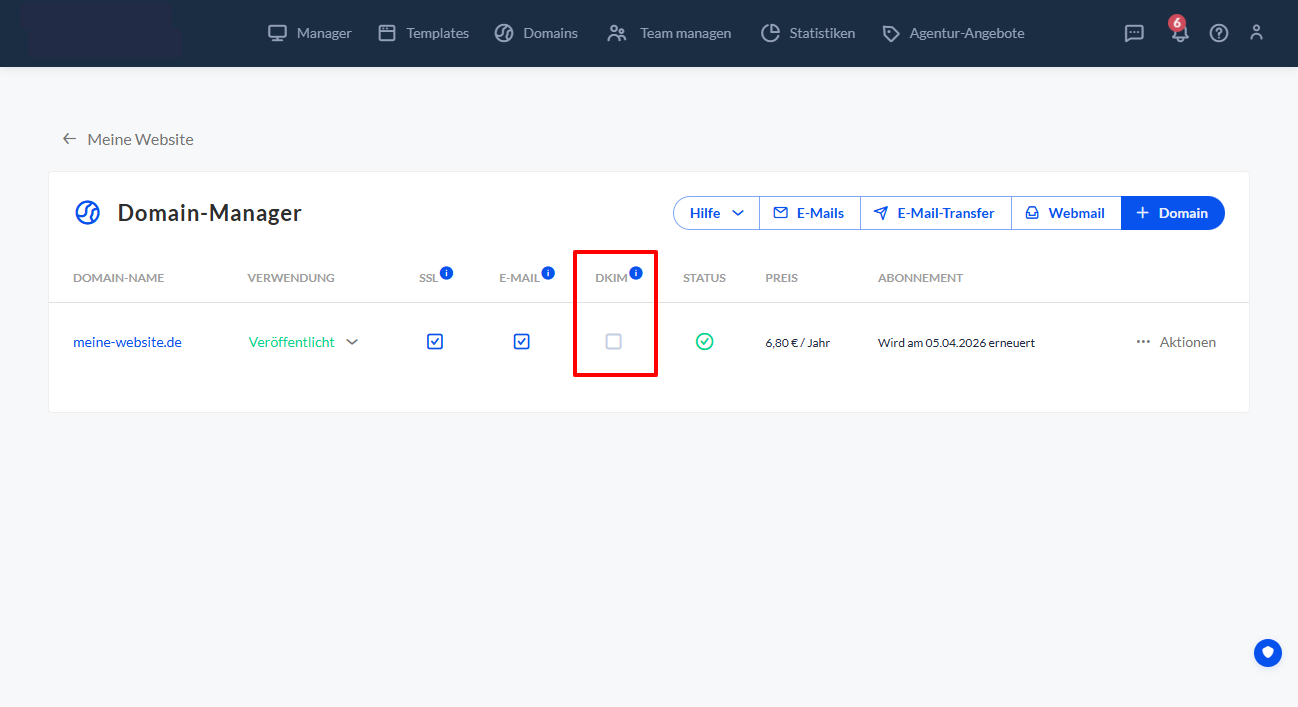Uncheck the E-Mail checkbox for meine-website.de
Viewport: 1298px width, 707px height.
pyautogui.click(x=521, y=342)
